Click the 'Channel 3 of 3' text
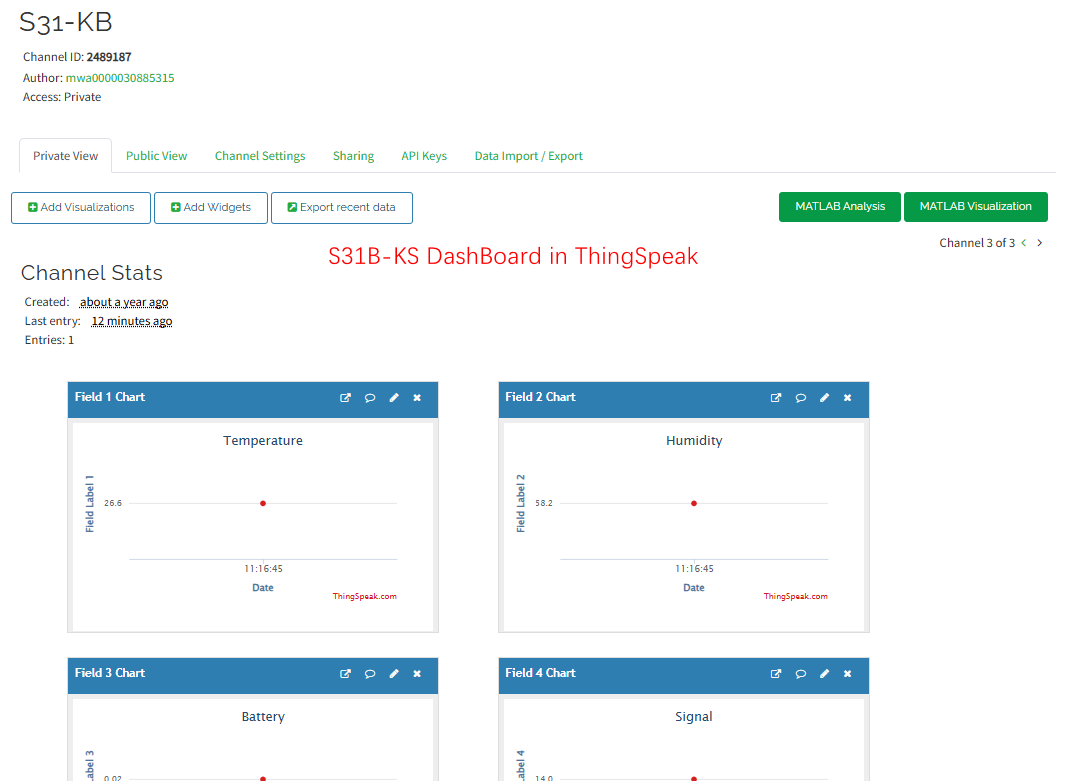The height and width of the screenshot is (781, 1076). tap(976, 243)
